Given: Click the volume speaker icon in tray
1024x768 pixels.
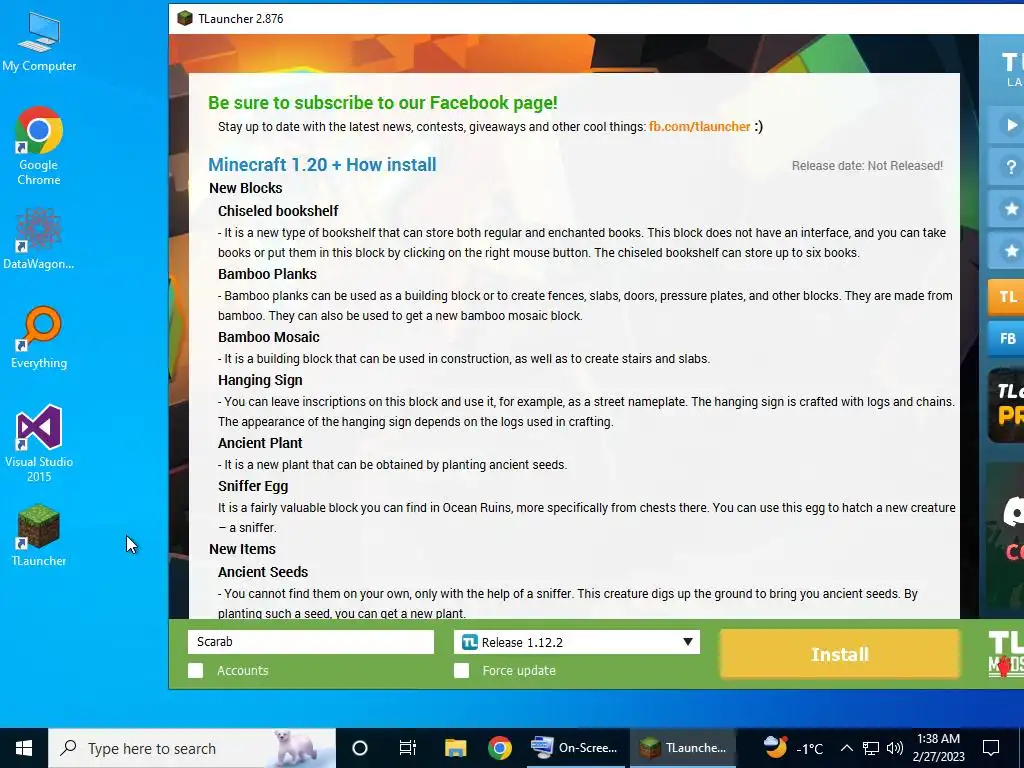Looking at the screenshot, I should point(895,748).
